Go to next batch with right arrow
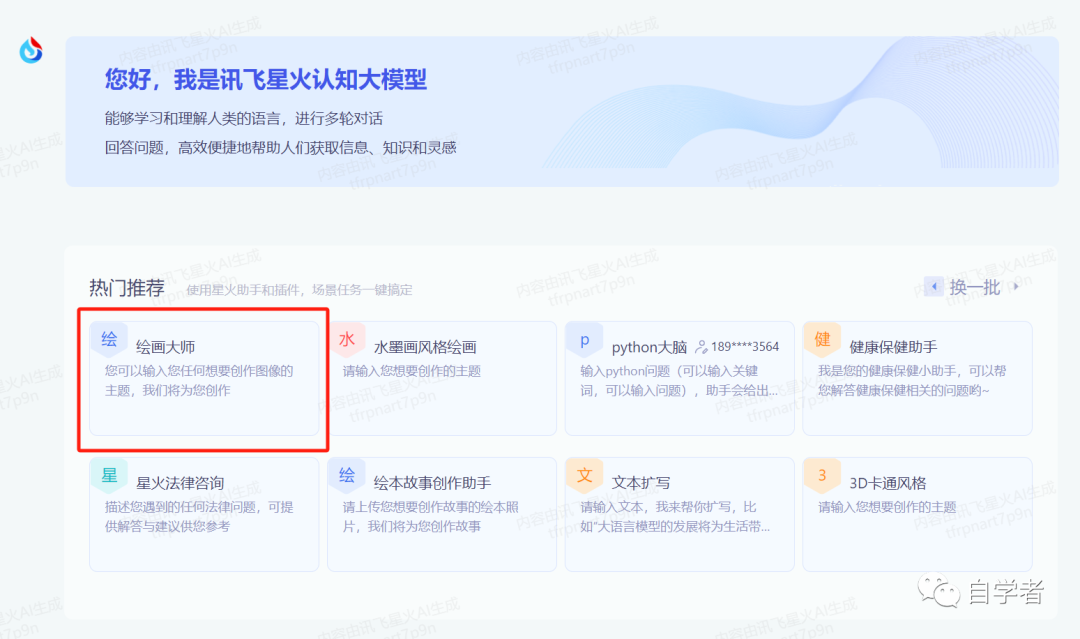1080x639 pixels. [1016, 286]
